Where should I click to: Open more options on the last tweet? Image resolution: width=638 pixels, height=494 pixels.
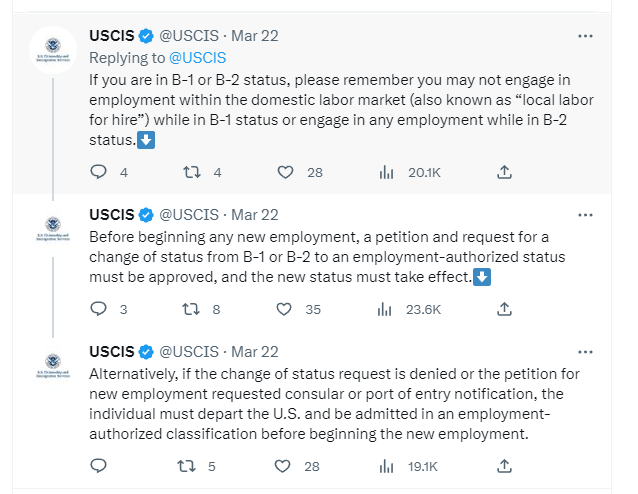[587, 352]
